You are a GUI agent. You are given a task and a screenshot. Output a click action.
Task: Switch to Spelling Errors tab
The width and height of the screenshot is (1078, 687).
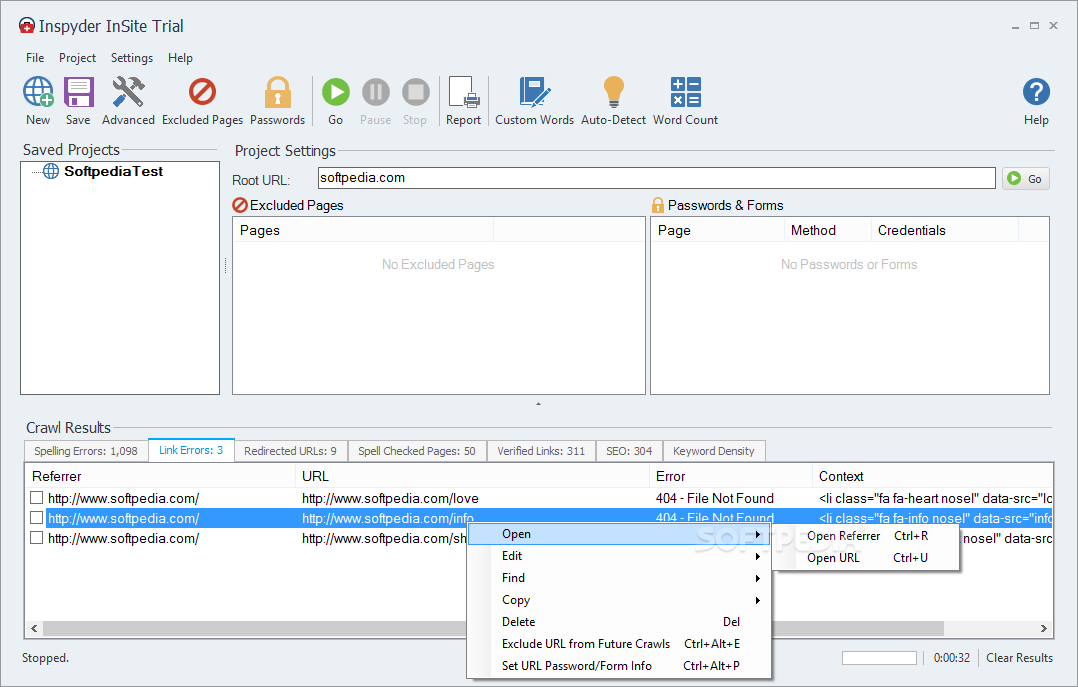tap(86, 451)
